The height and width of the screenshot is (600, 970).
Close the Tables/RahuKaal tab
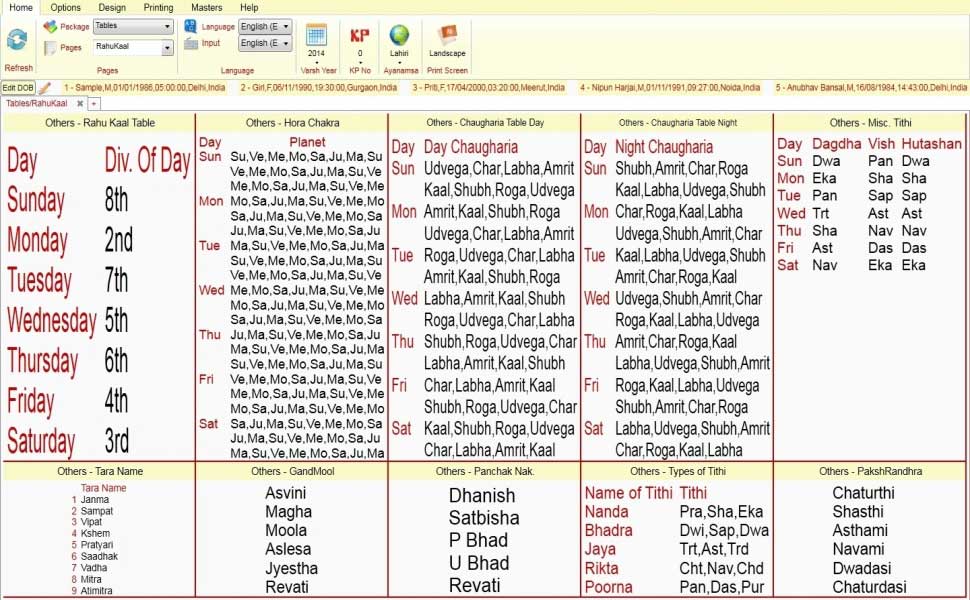[80, 103]
